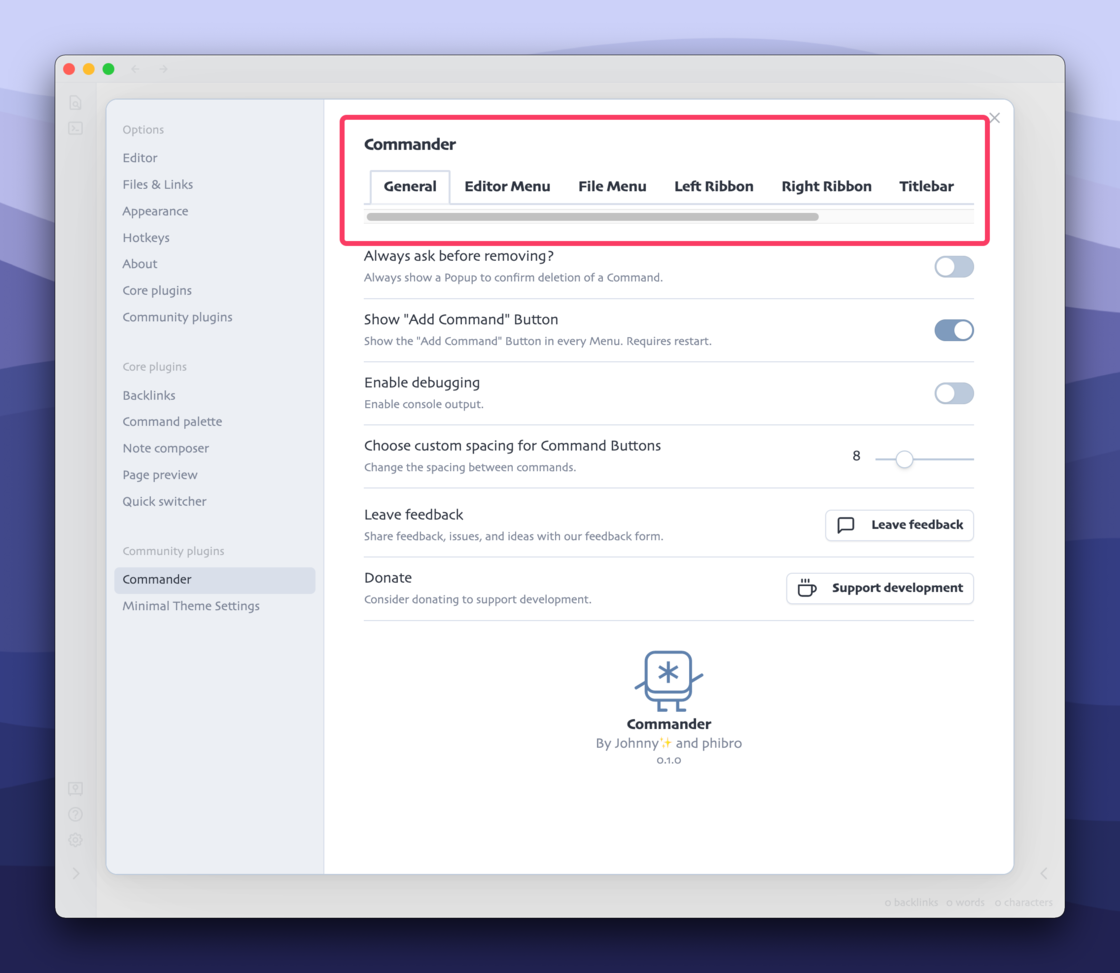This screenshot has width=1120, height=973.
Task: Disable Show "Add Command" Button switch
Action: [954, 330]
